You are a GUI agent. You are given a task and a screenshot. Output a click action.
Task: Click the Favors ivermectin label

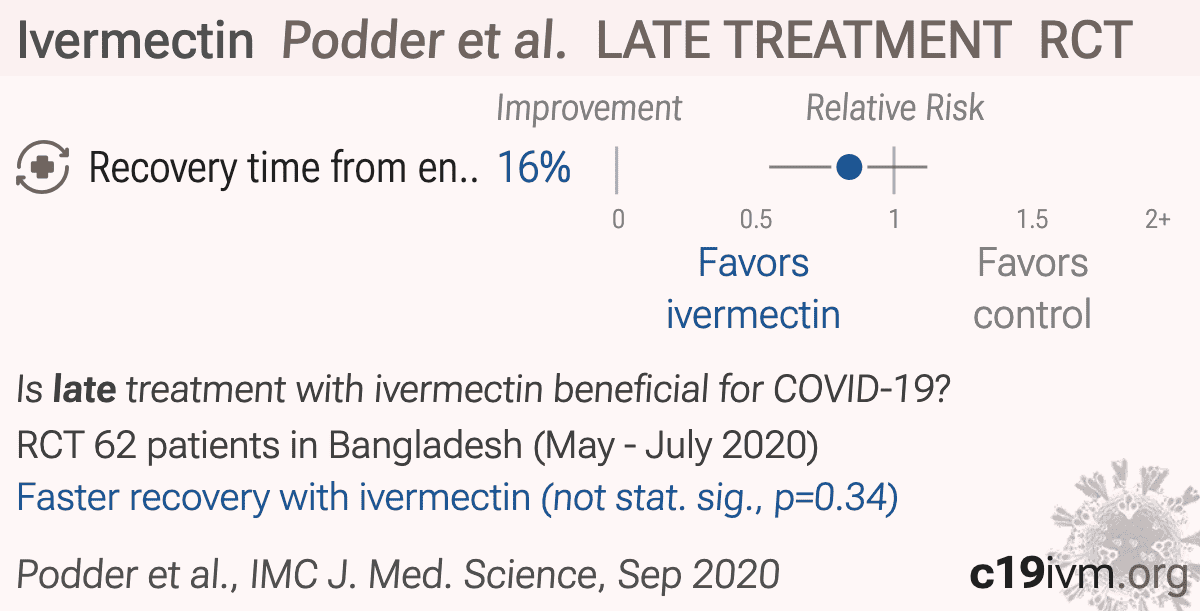(x=753, y=289)
